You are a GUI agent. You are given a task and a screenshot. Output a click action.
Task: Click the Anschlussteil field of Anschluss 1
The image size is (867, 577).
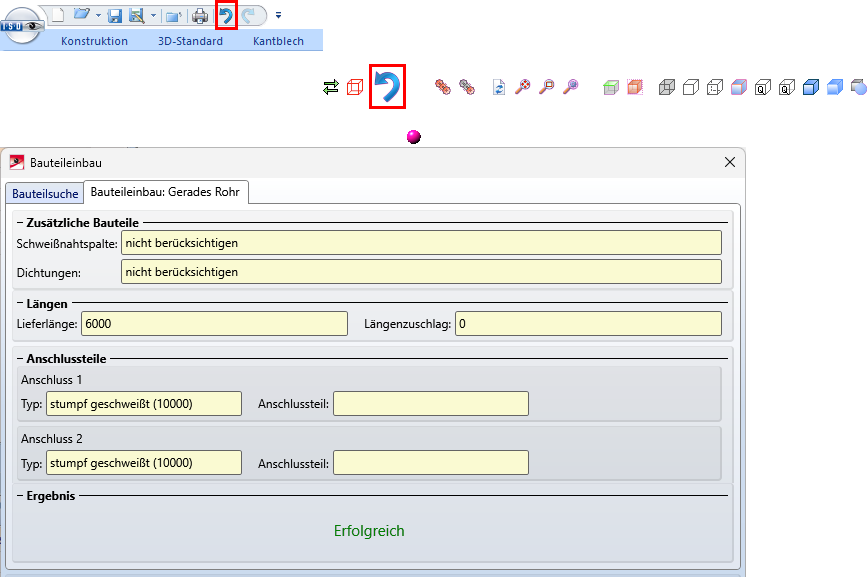[x=431, y=403]
